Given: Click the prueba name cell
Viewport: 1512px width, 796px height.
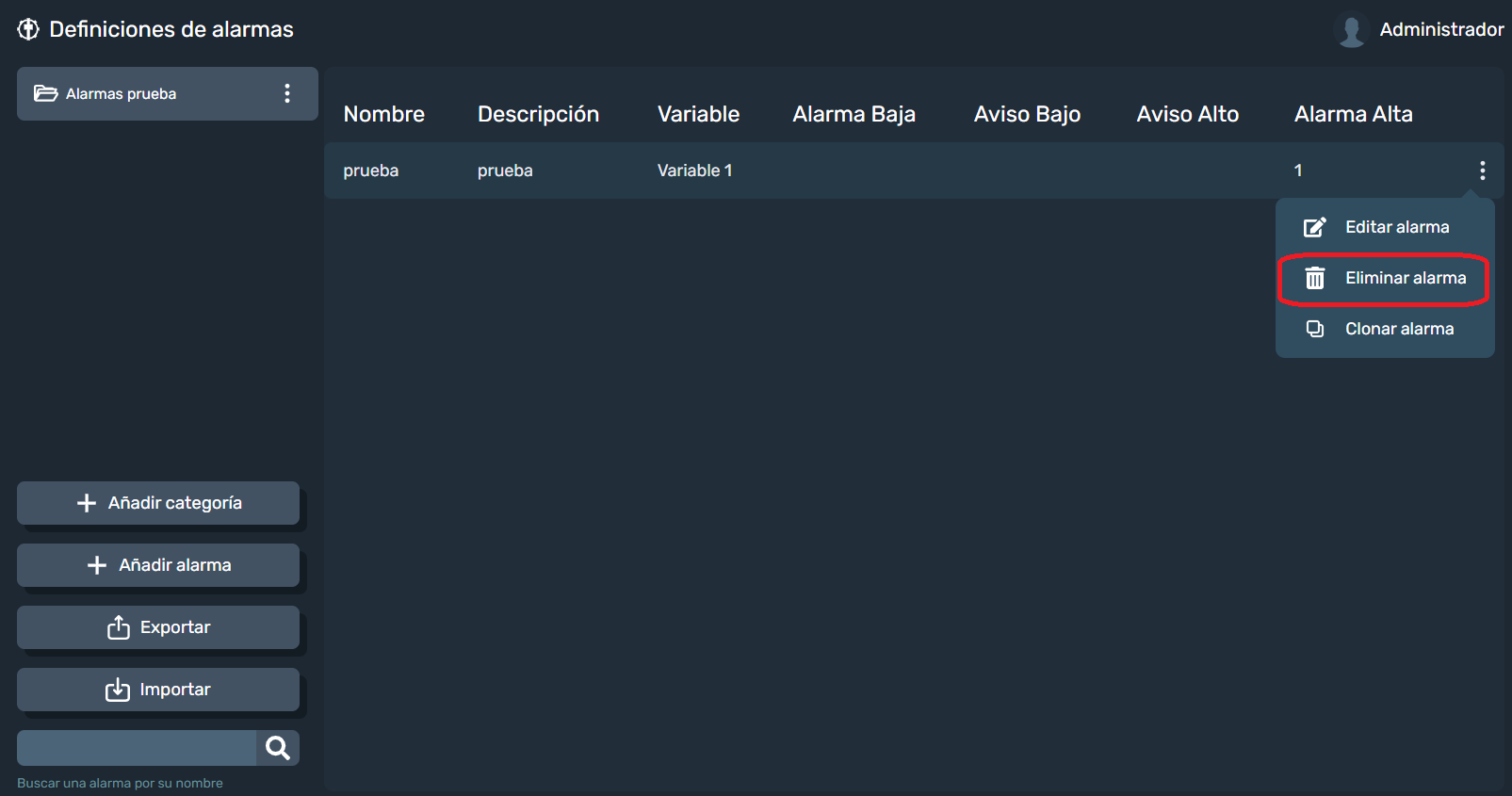Looking at the screenshot, I should click(370, 171).
